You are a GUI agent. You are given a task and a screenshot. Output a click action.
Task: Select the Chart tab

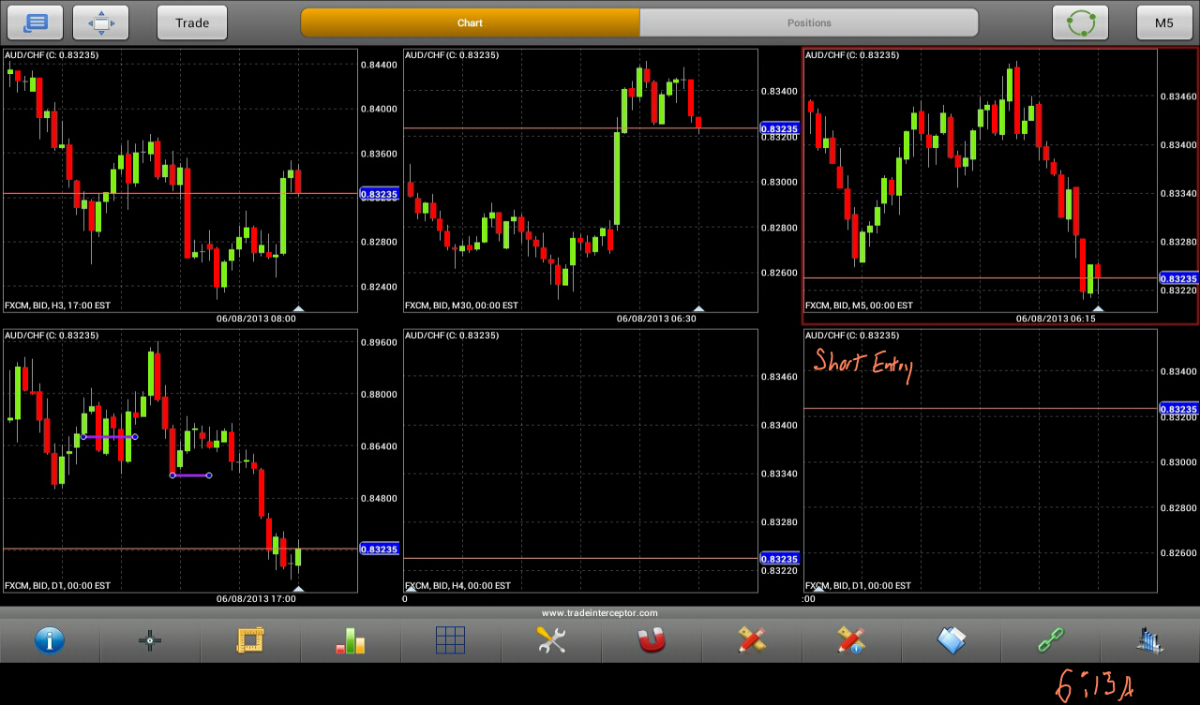470,23
